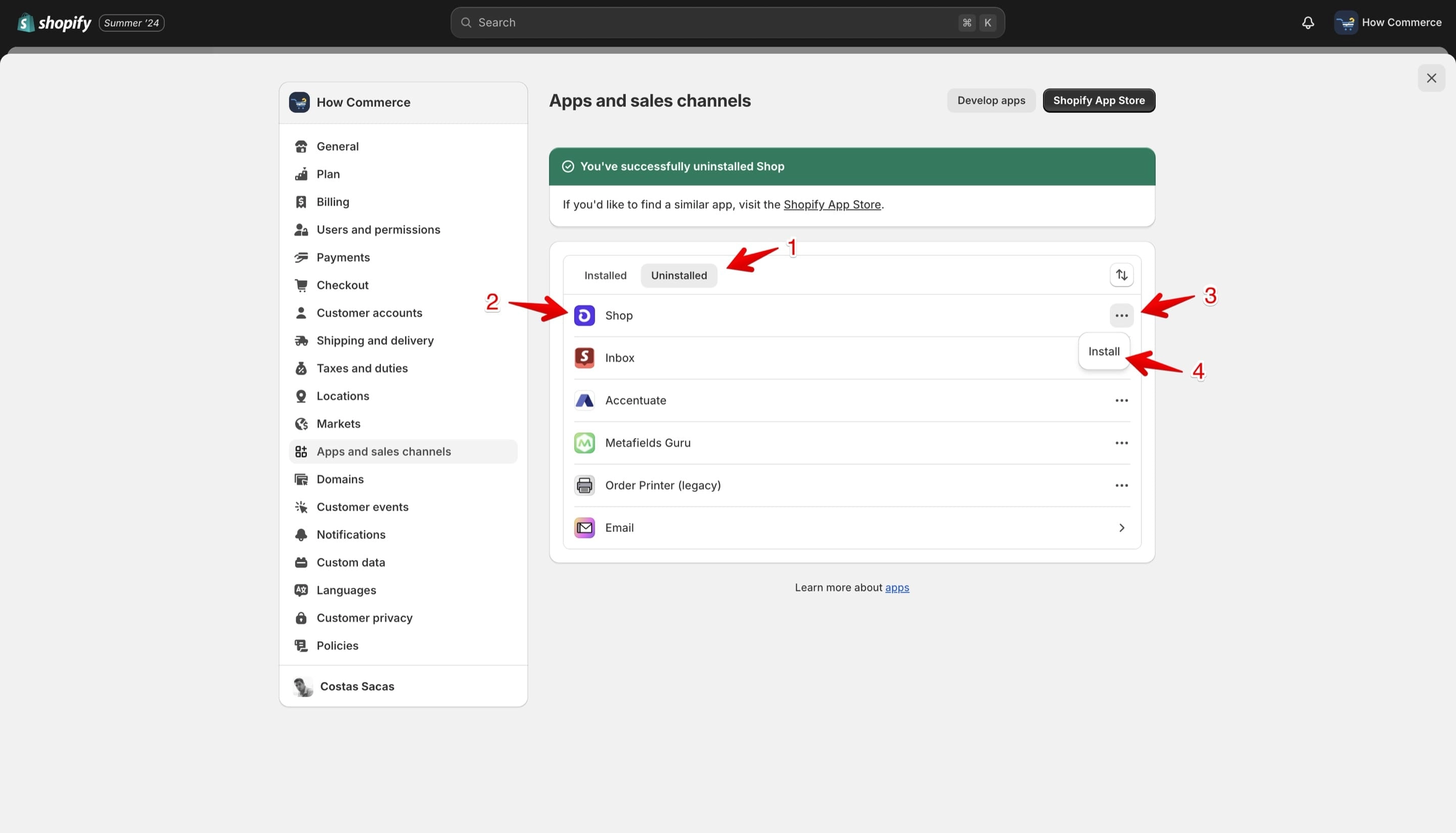Click the Notifications sidebar bell icon
The image size is (1456, 833).
(301, 535)
